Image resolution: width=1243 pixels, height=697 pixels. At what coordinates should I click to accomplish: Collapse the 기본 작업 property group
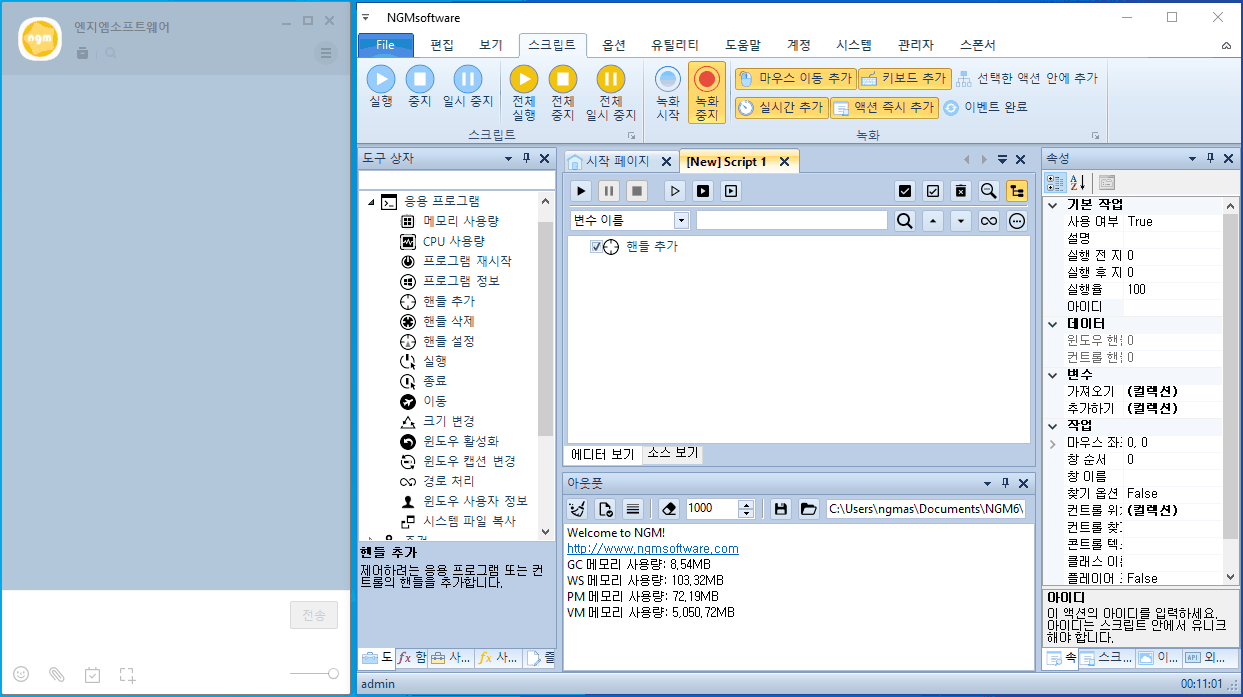[x=1053, y=204]
